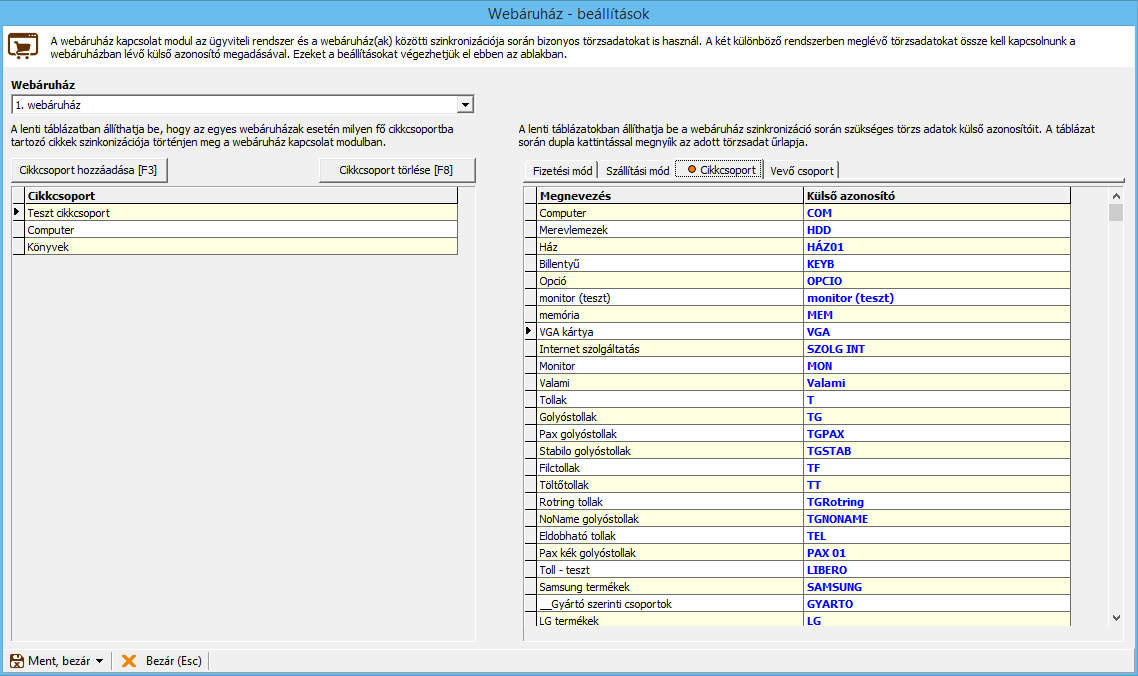Click the orange dot on Cikkcsoport tab
The image size is (1138, 676).
click(691, 170)
